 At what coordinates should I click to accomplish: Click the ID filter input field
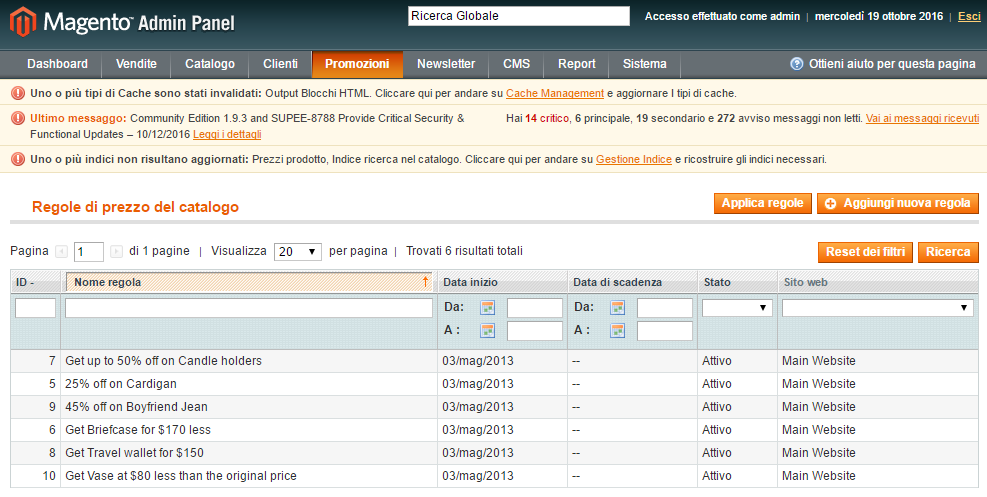(x=35, y=308)
